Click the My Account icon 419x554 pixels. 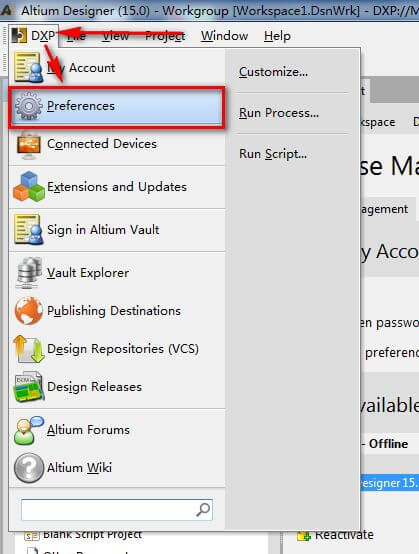tap(29, 67)
